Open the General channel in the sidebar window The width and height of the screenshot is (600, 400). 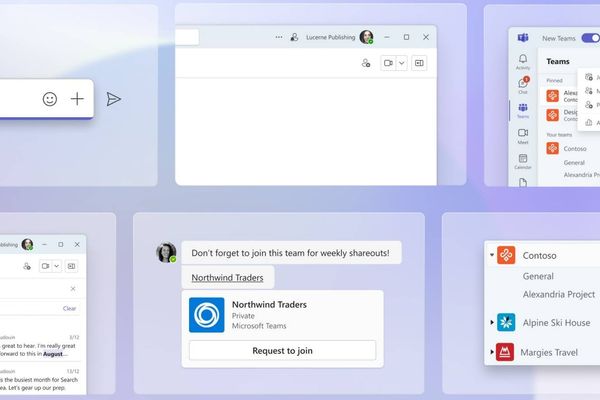[x=574, y=163]
